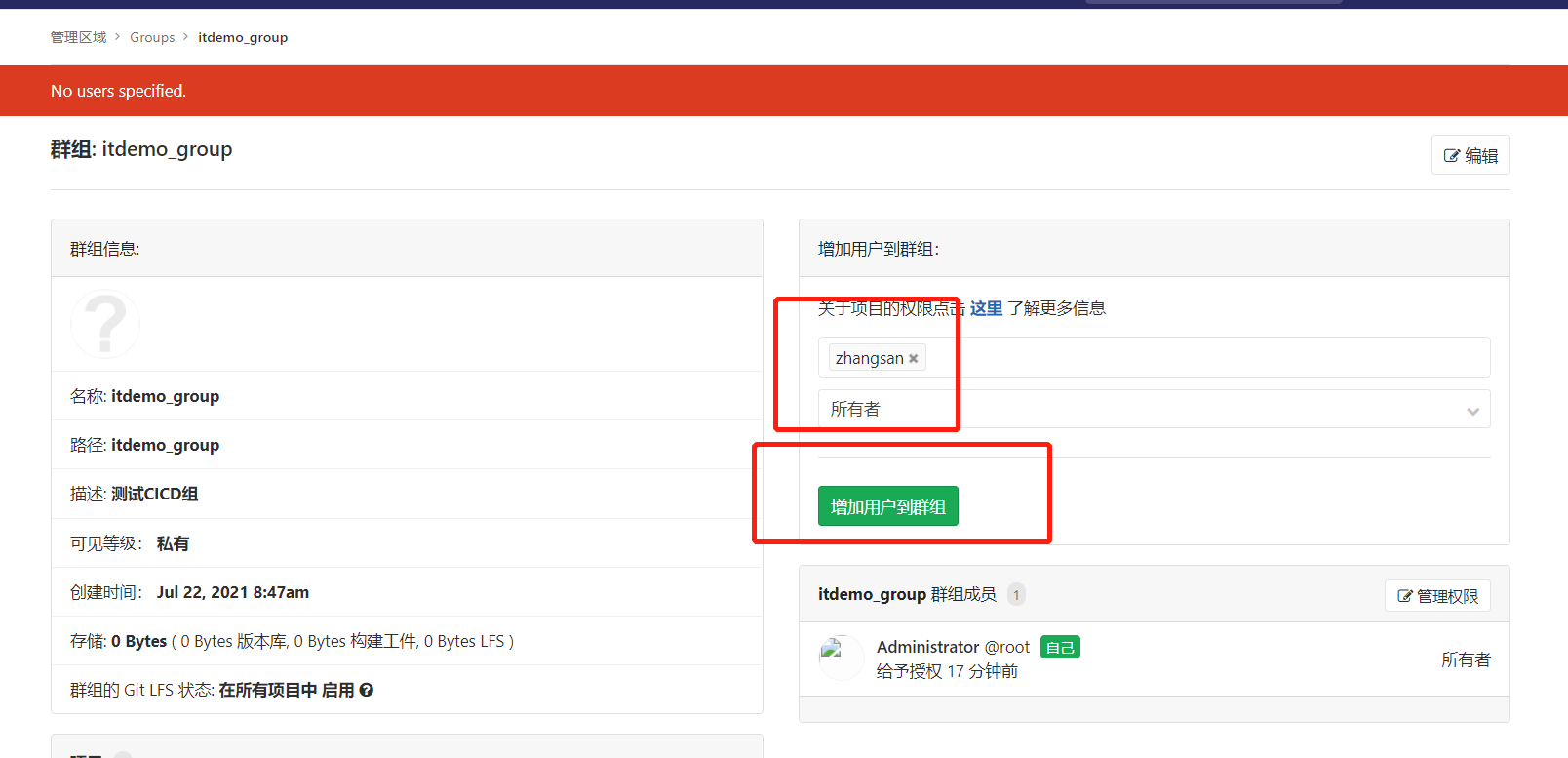Viewport: 1568px width, 758px height.
Task: Go to 管理区域 breadcrumb
Action: (x=79, y=37)
